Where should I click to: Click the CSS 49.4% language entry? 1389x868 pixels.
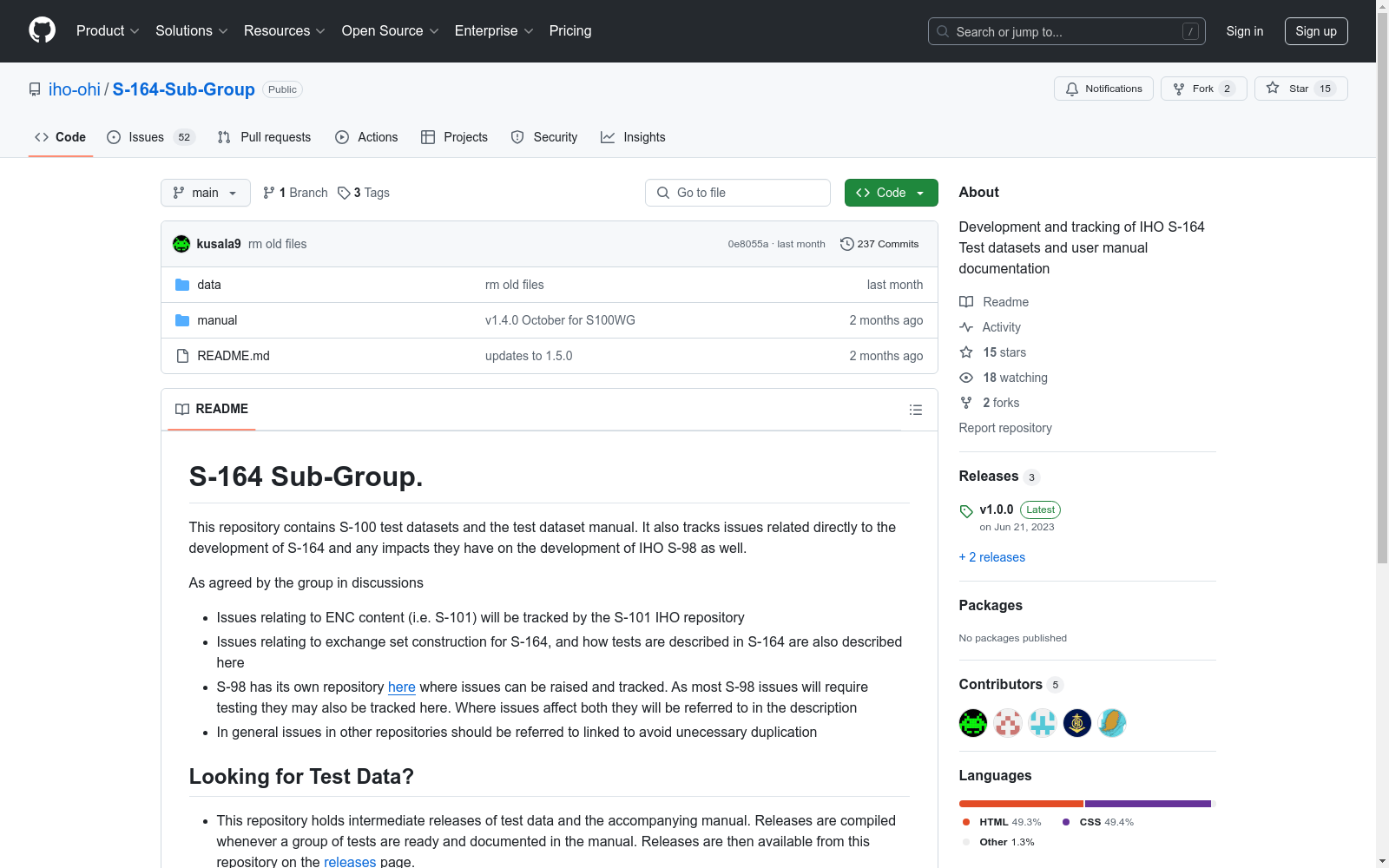[1097, 822]
